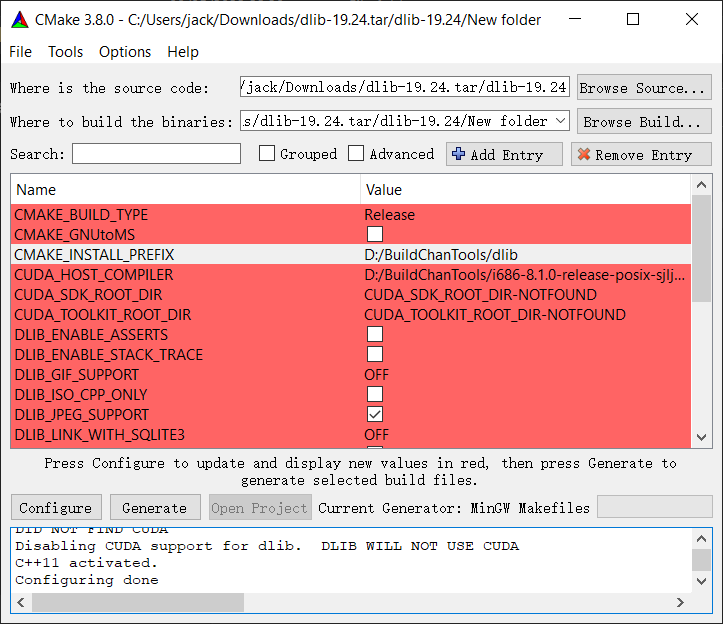723x624 pixels.
Task: Open the File menu
Action: 20,52
